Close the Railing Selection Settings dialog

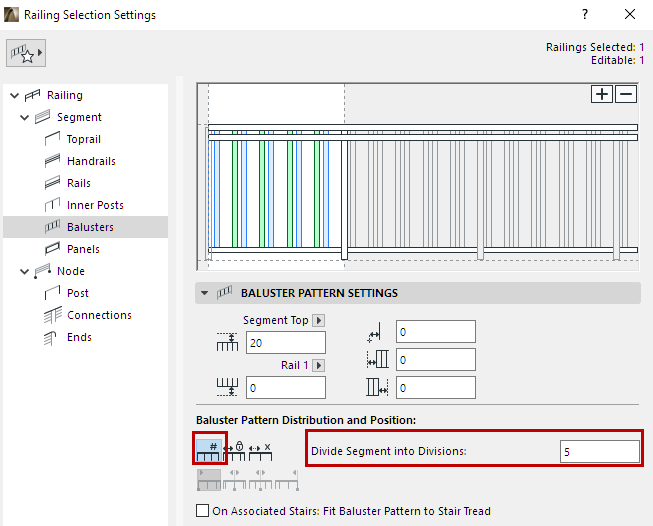[x=630, y=14]
